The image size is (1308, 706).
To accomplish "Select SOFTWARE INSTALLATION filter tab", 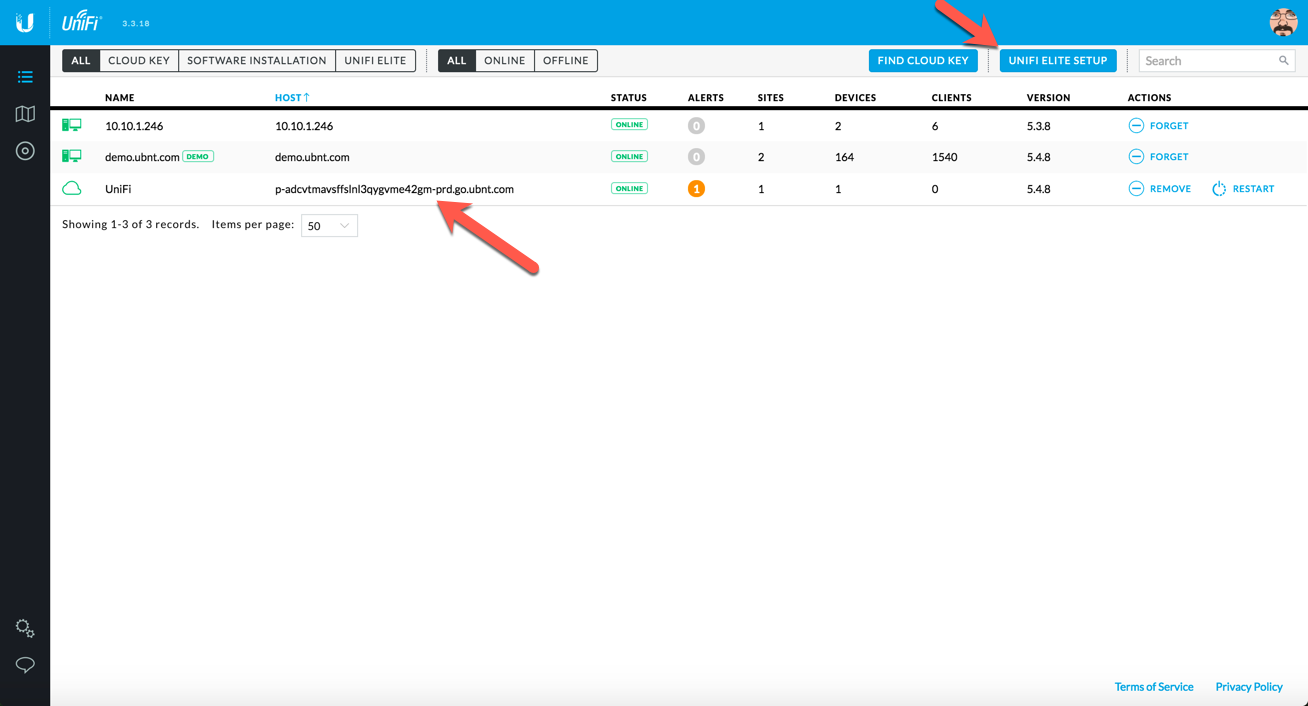I will tap(257, 61).
